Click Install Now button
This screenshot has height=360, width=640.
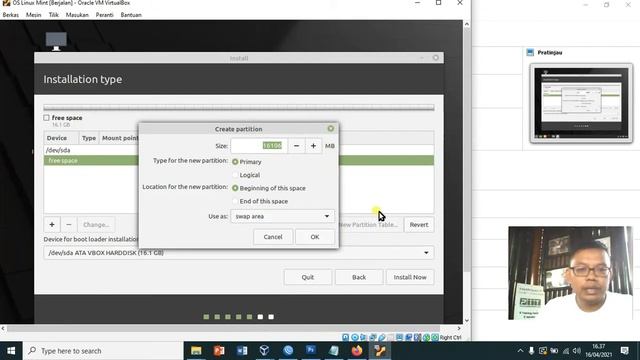coord(410,277)
